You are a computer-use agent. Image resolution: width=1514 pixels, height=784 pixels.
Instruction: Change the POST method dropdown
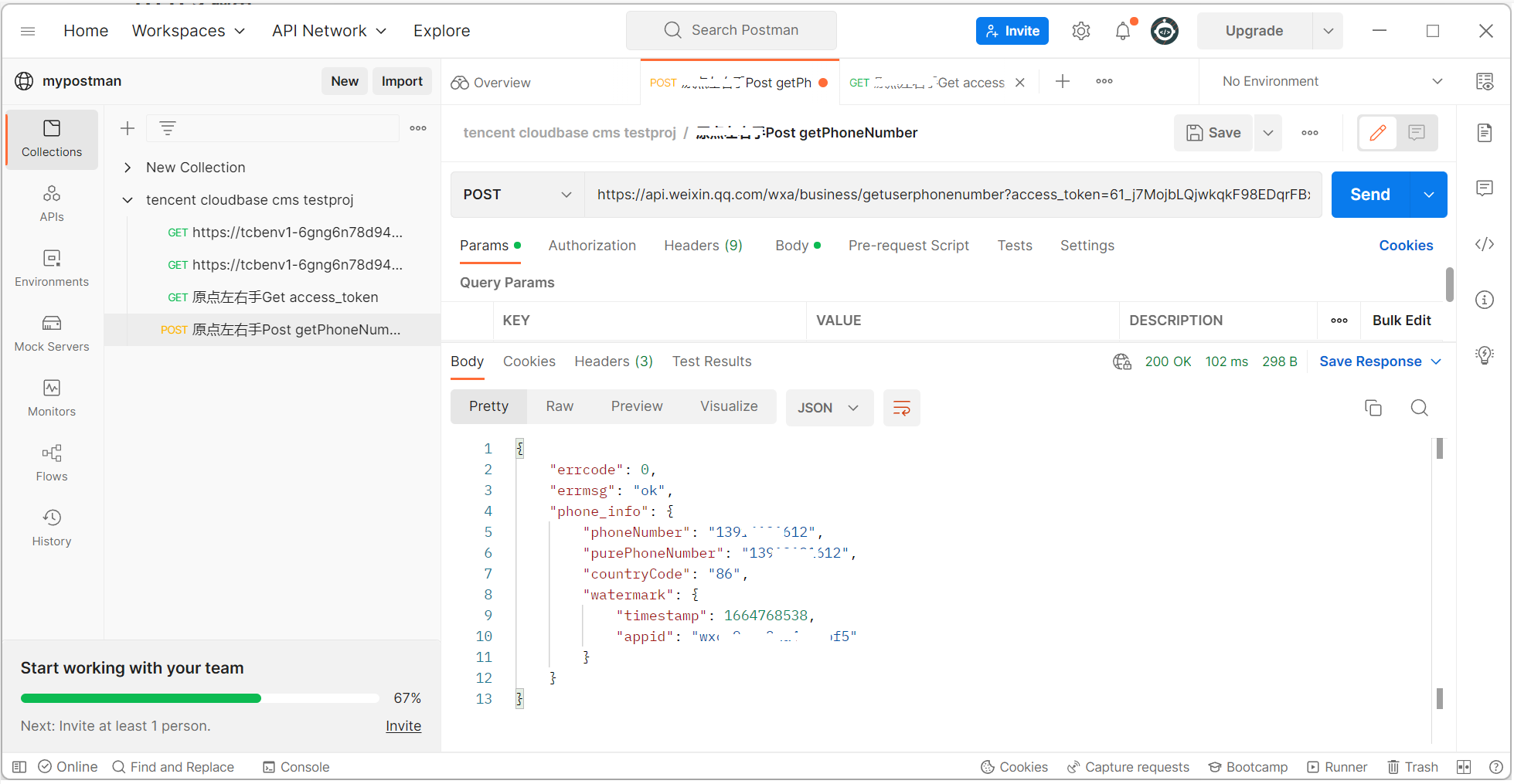coord(518,195)
